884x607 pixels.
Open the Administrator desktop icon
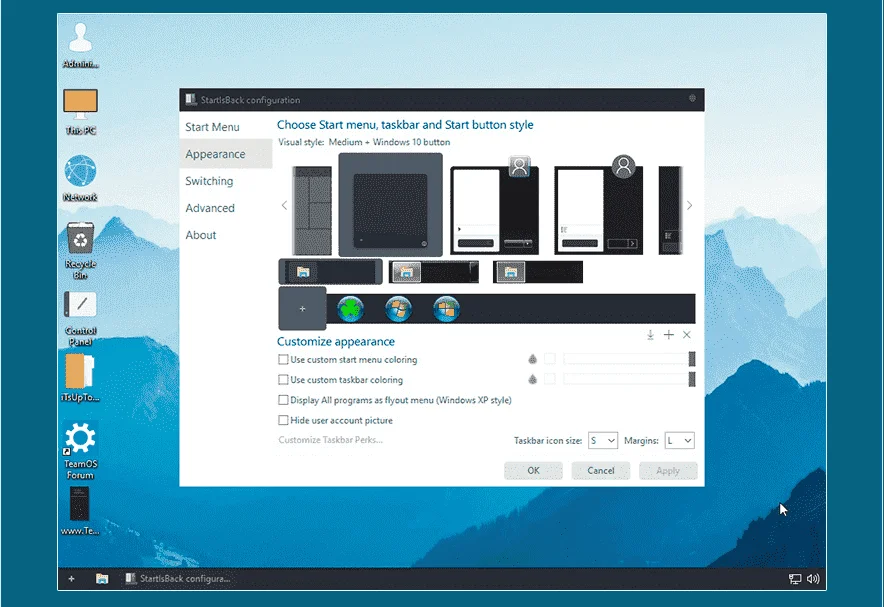pyautogui.click(x=80, y=46)
